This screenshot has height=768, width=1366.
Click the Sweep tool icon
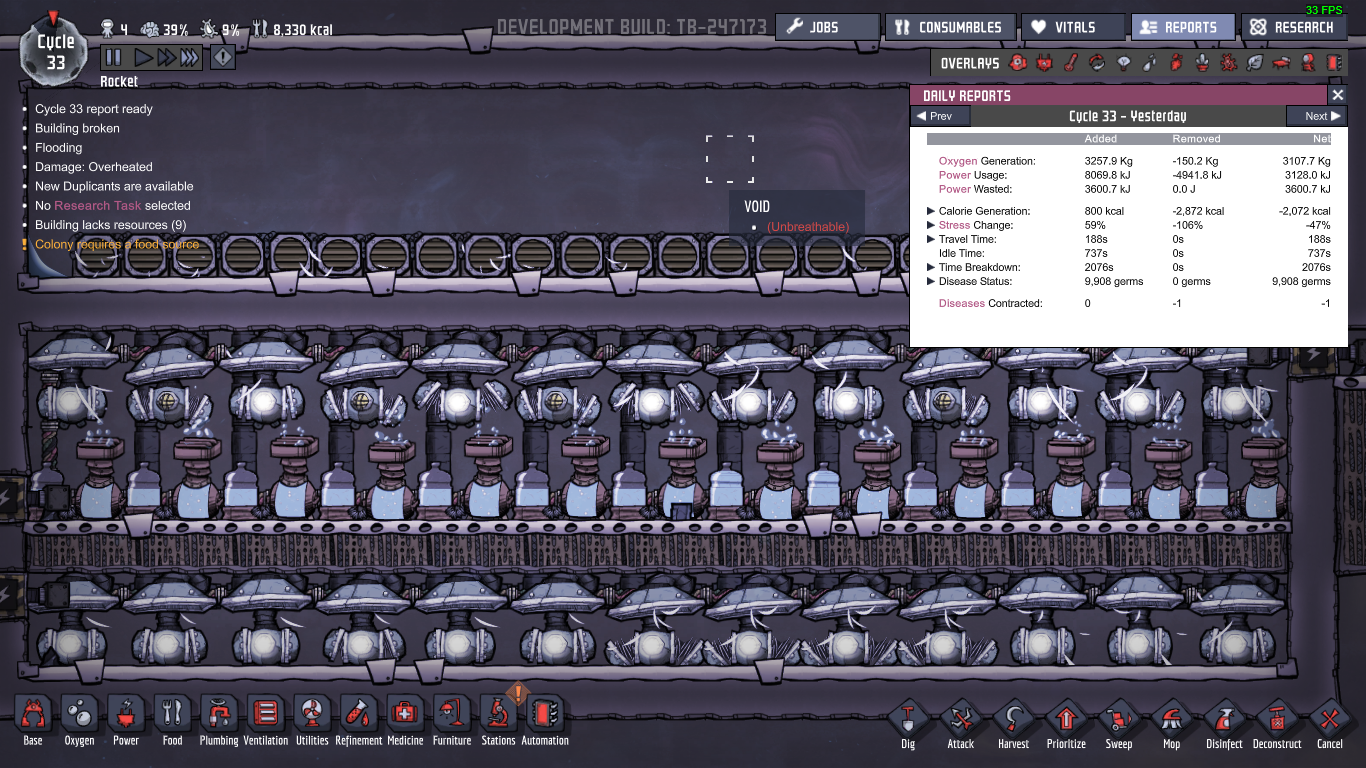point(1119,719)
